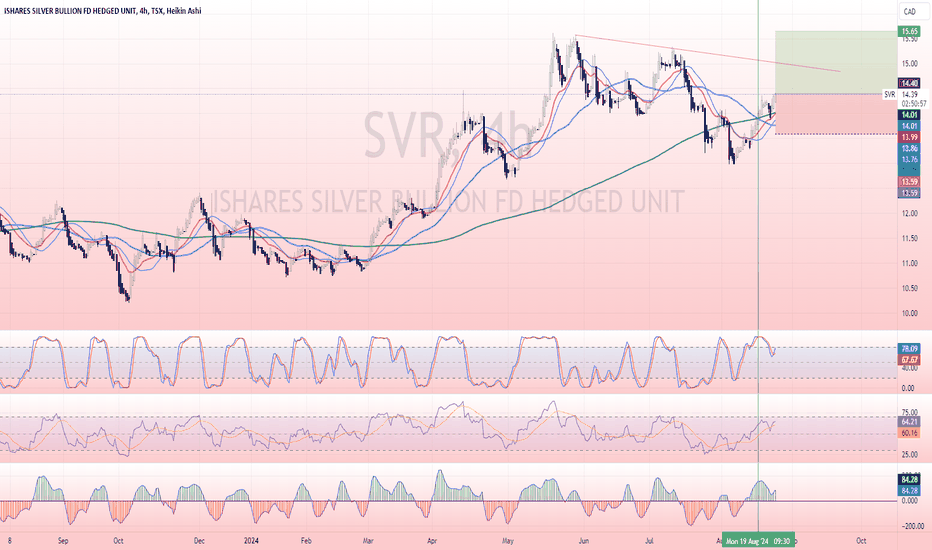Image resolution: width=932 pixels, height=550 pixels.
Task: Click the 12.00 price scale value
Action: 909,213
